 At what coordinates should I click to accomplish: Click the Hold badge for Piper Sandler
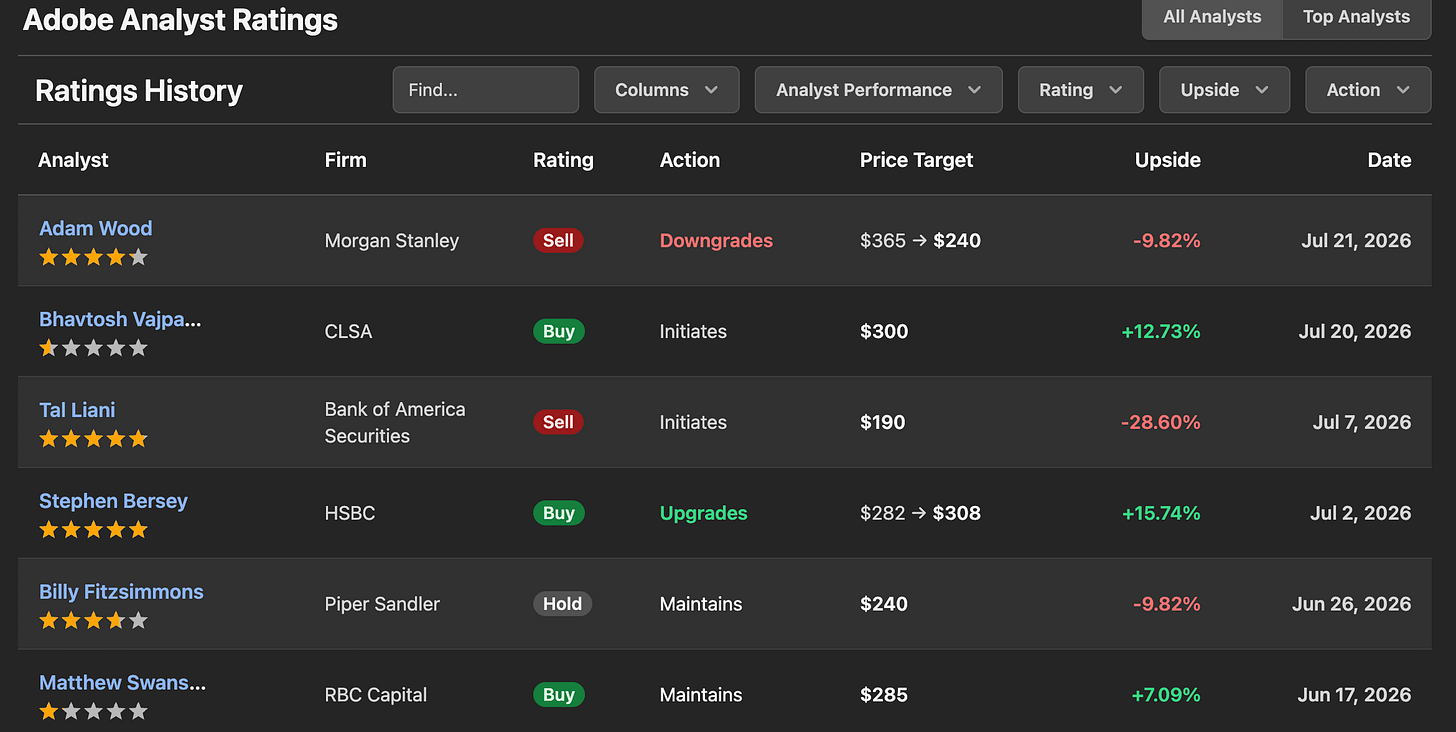point(563,604)
